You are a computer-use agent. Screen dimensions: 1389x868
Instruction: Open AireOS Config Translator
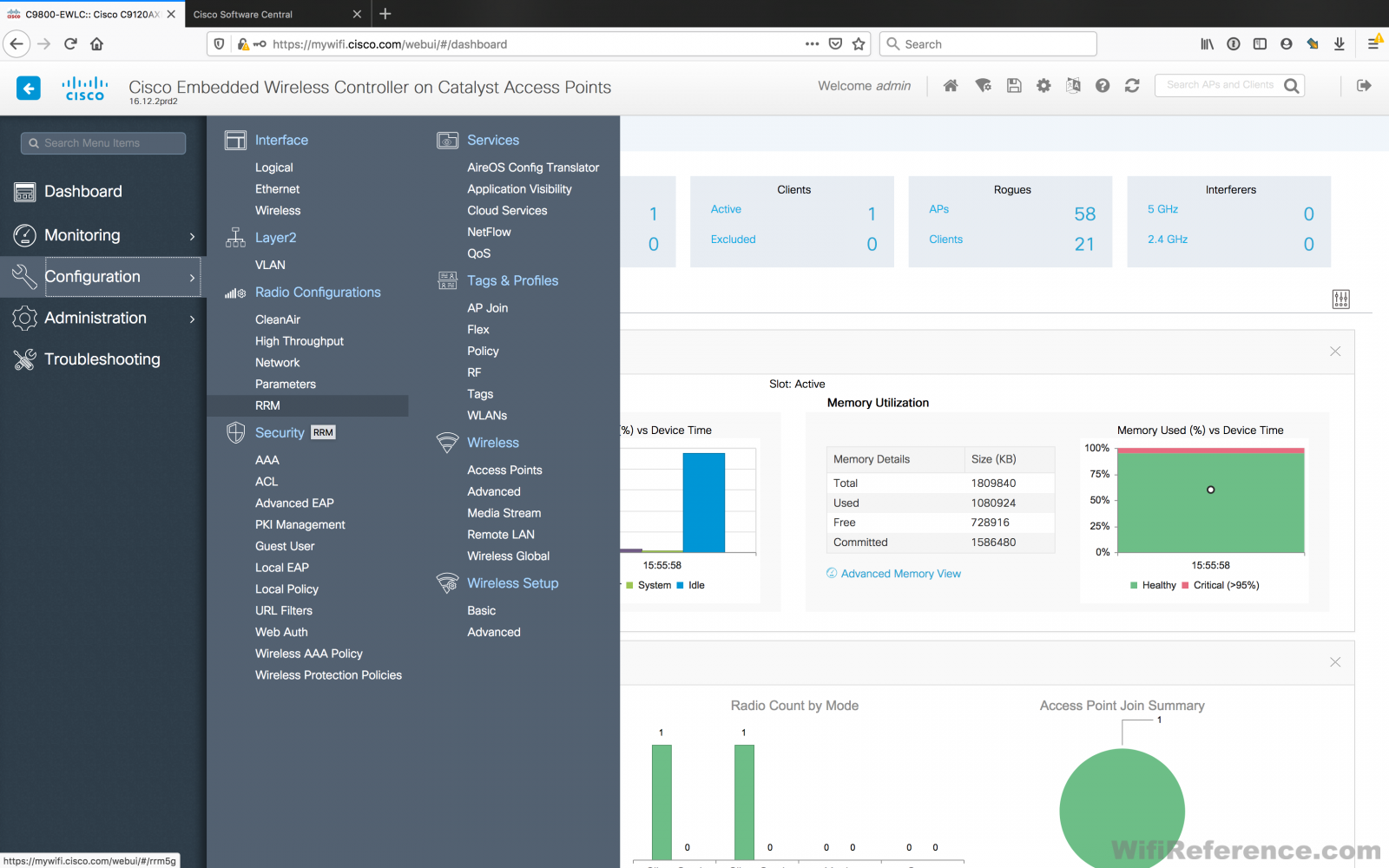pyautogui.click(x=533, y=168)
